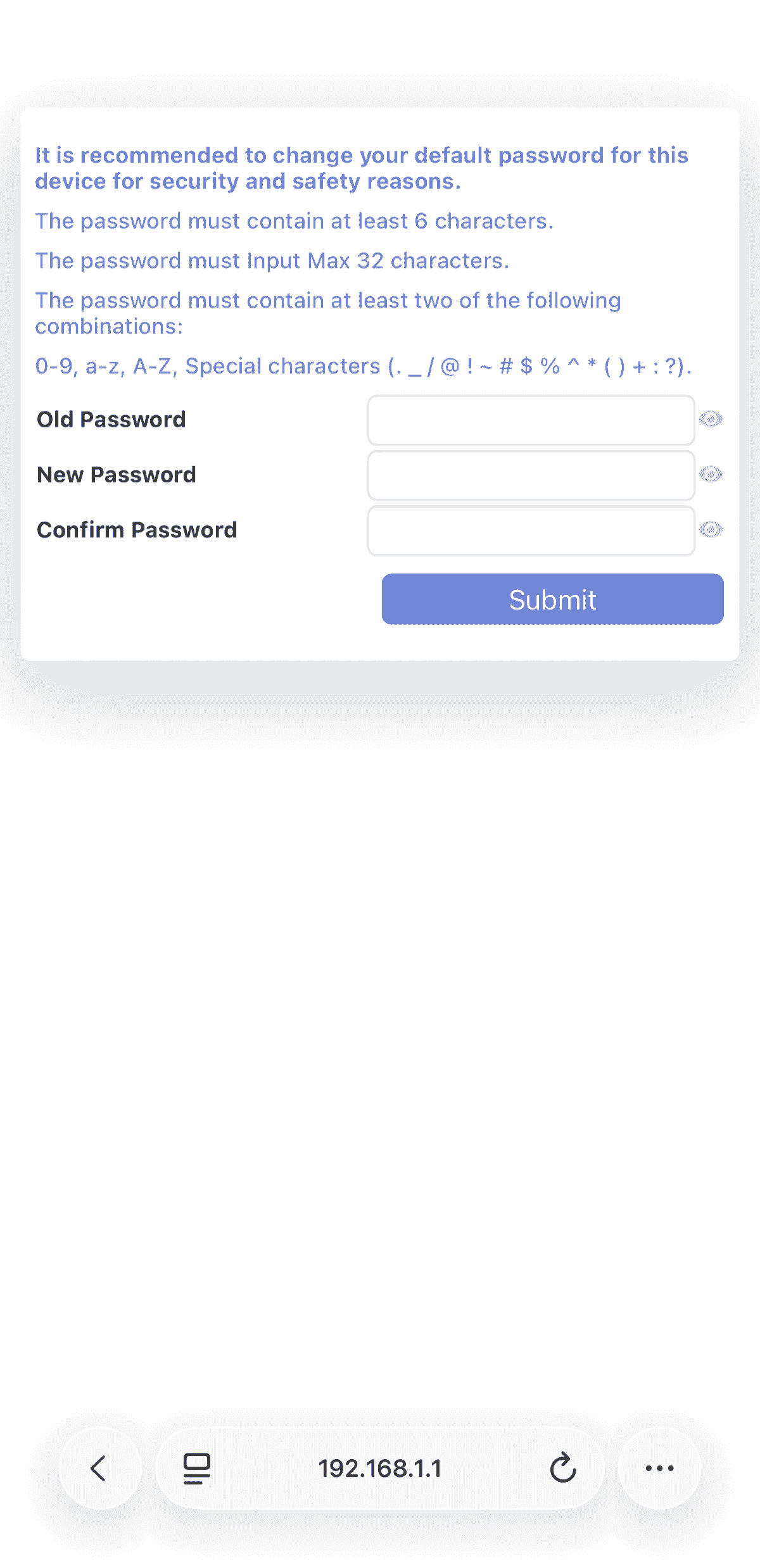Tap the 192.168.1.1 address bar
The height and width of the screenshot is (1568, 760).
(379, 1468)
